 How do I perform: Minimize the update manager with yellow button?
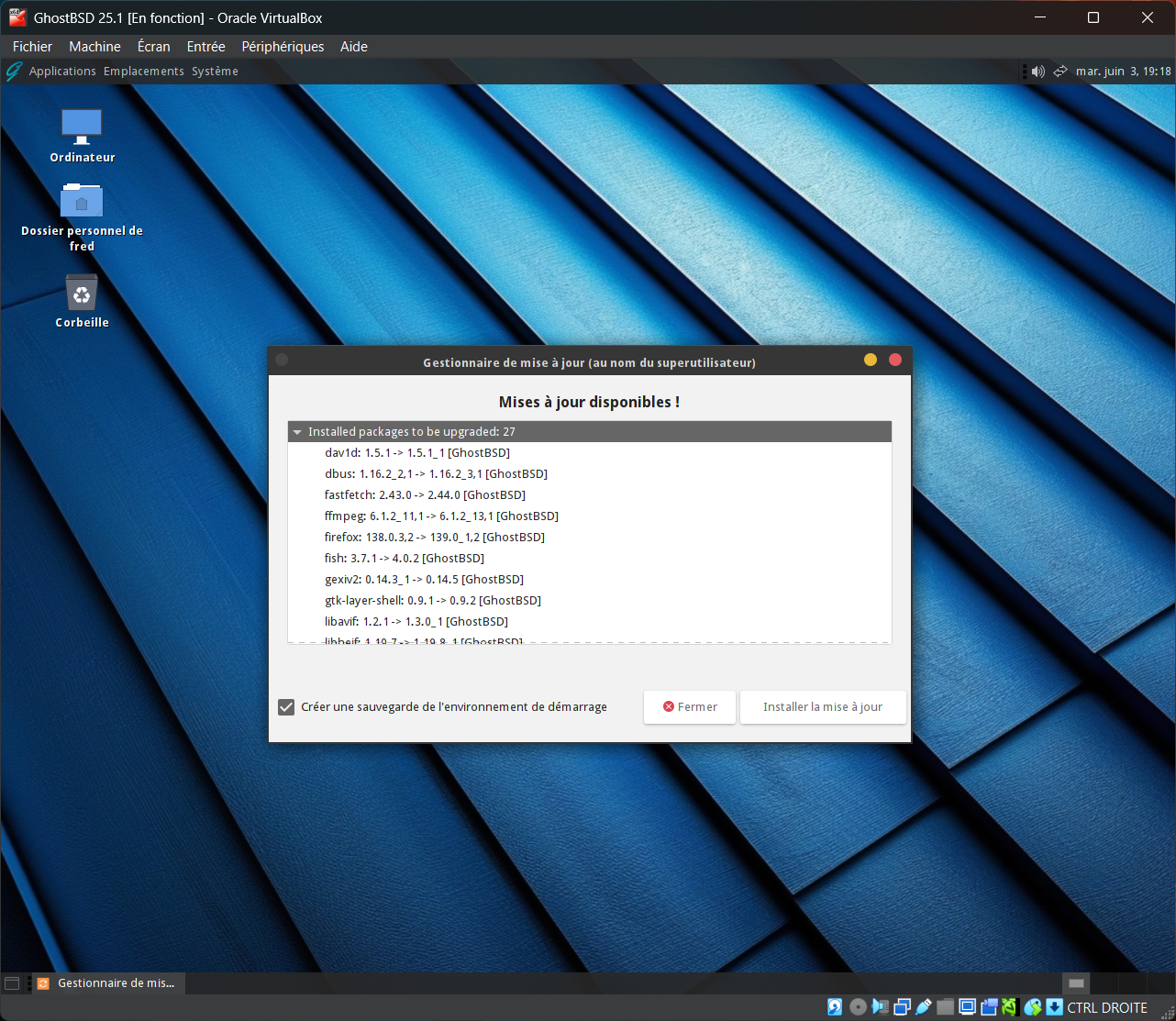click(x=871, y=360)
